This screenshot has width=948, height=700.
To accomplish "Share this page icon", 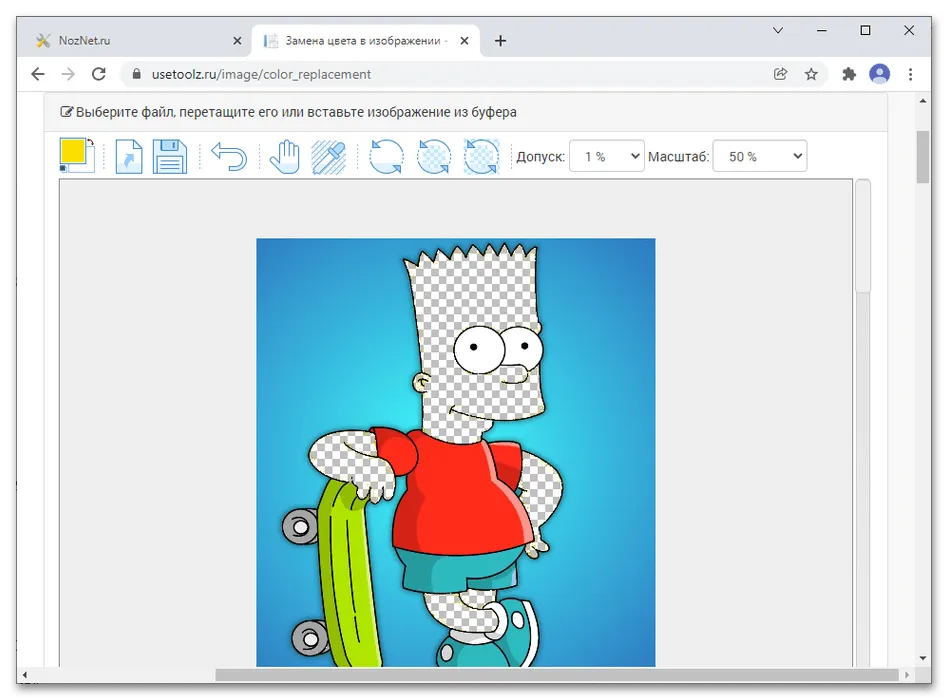I will [x=781, y=74].
